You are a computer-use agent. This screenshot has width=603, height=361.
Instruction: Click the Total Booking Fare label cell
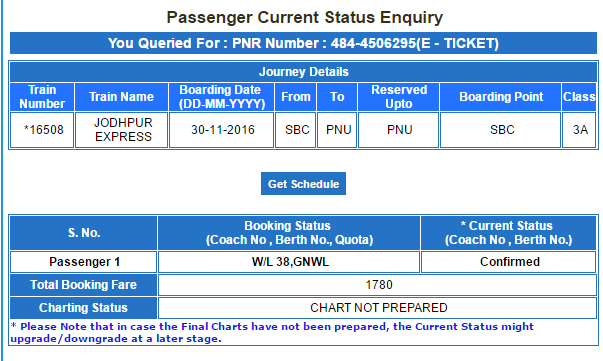coord(83,285)
